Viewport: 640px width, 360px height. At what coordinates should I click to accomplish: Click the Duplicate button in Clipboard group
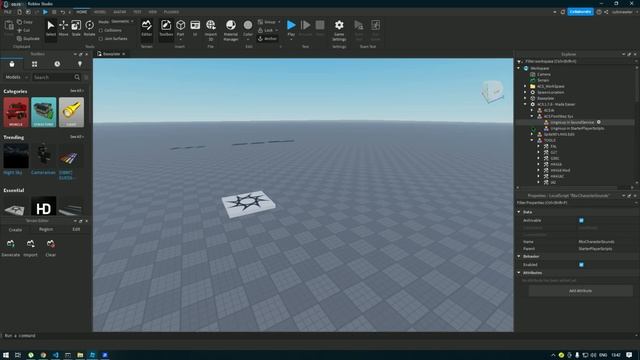pyautogui.click(x=28, y=39)
